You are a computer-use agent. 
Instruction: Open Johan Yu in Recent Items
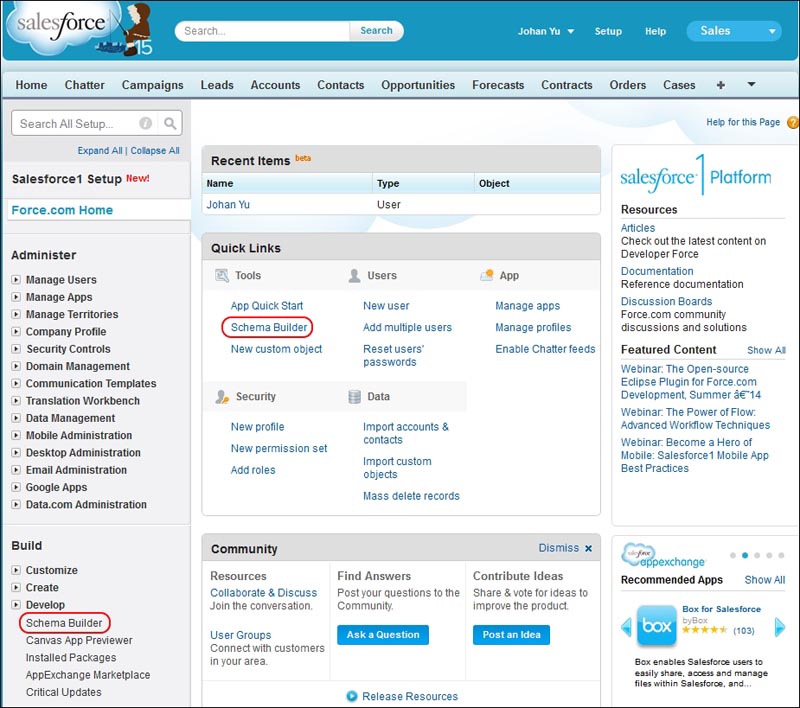228,205
